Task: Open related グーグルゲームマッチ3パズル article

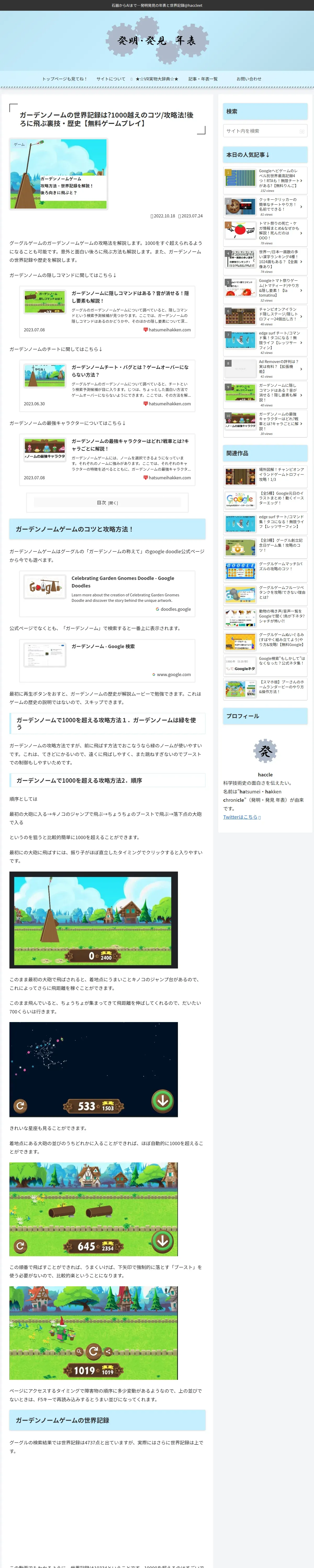Action: click(x=265, y=571)
